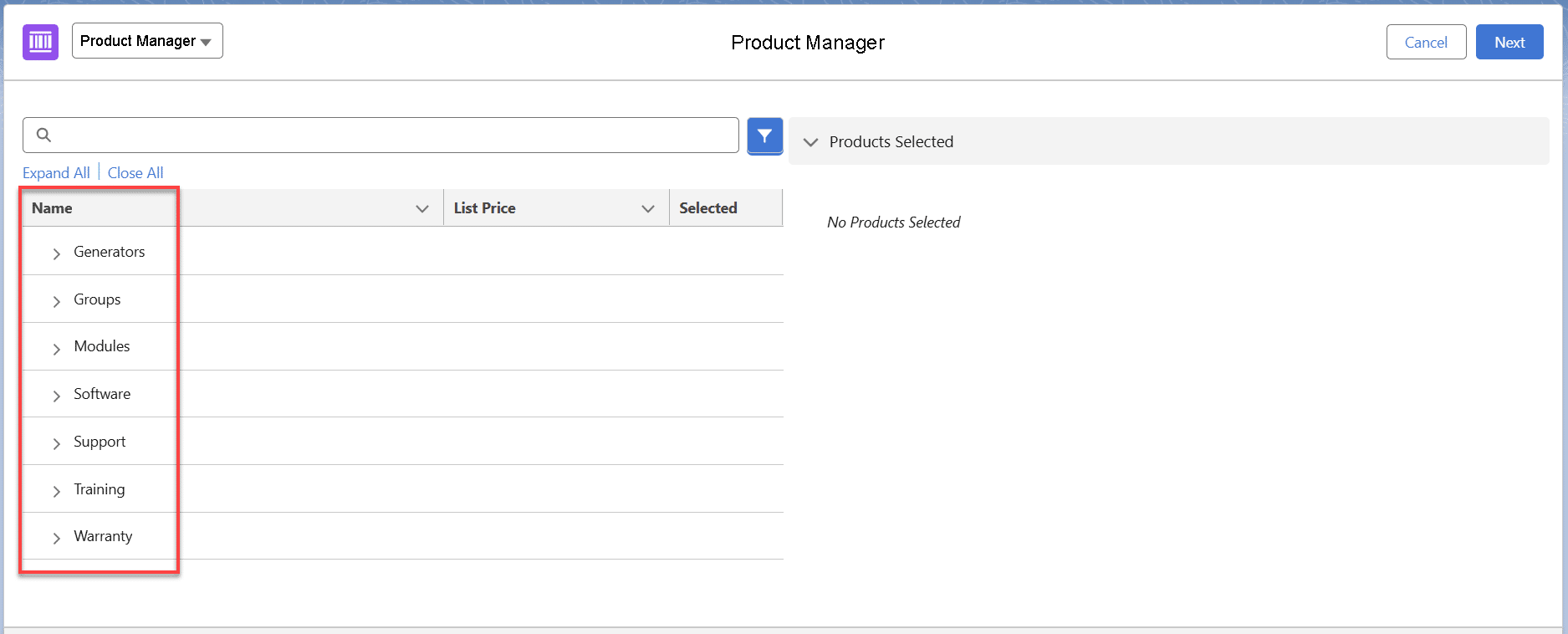The height and width of the screenshot is (634, 1568).
Task: Expand the Support category chevron
Action: tap(57, 443)
